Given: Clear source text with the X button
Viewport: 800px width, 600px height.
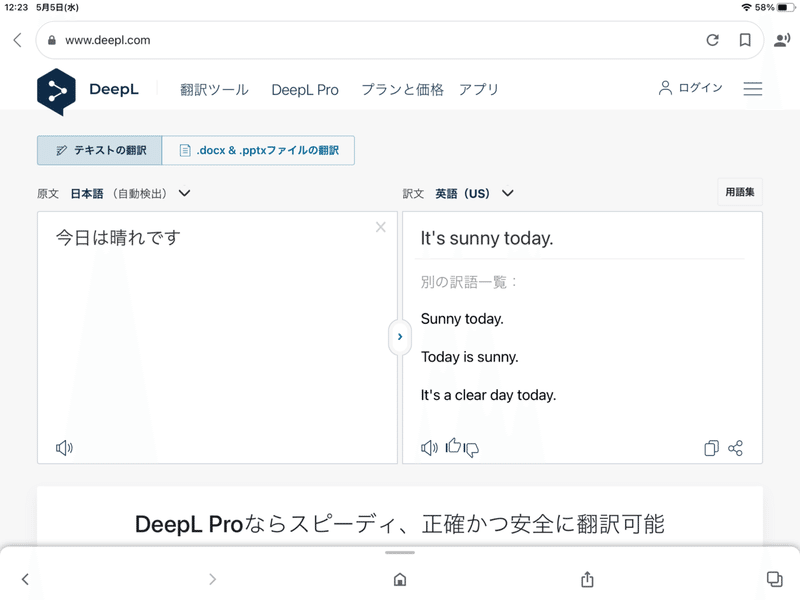Looking at the screenshot, I should coord(381,227).
